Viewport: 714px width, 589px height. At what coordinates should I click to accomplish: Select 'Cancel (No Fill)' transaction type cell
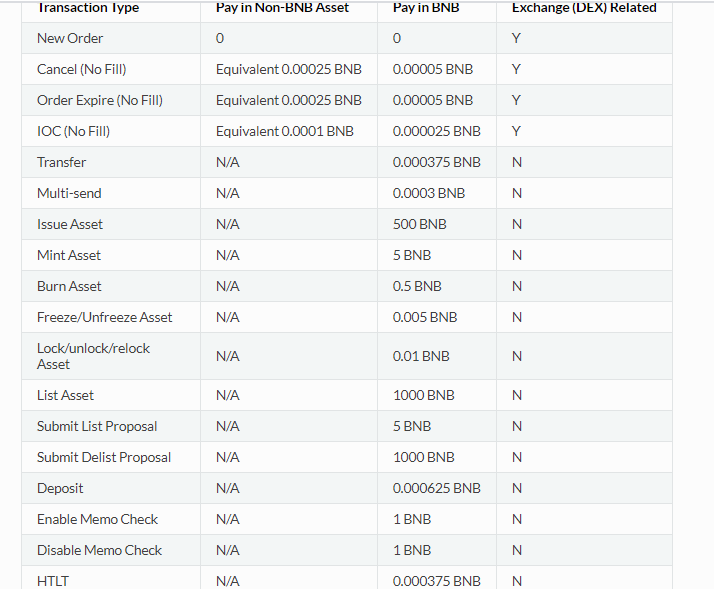[82, 69]
